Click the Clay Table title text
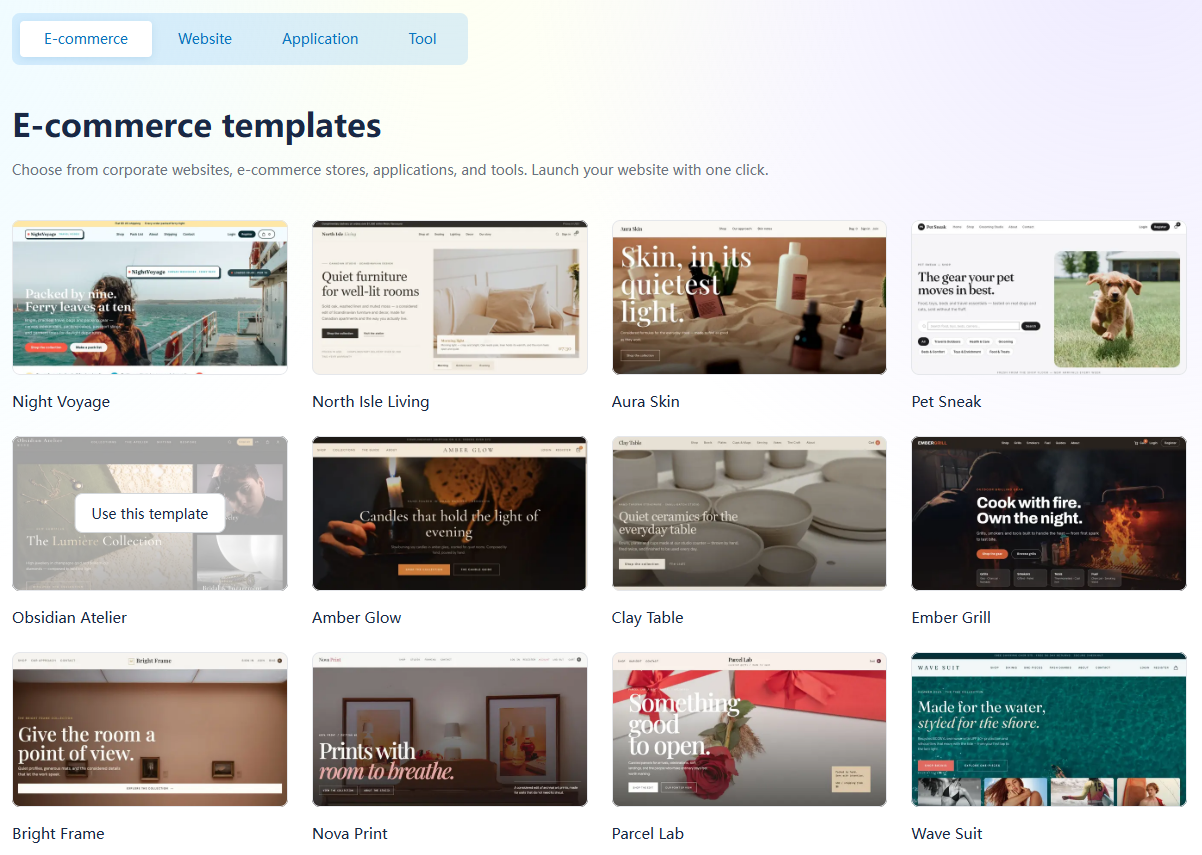Viewport: 1202px width, 855px height. click(648, 618)
